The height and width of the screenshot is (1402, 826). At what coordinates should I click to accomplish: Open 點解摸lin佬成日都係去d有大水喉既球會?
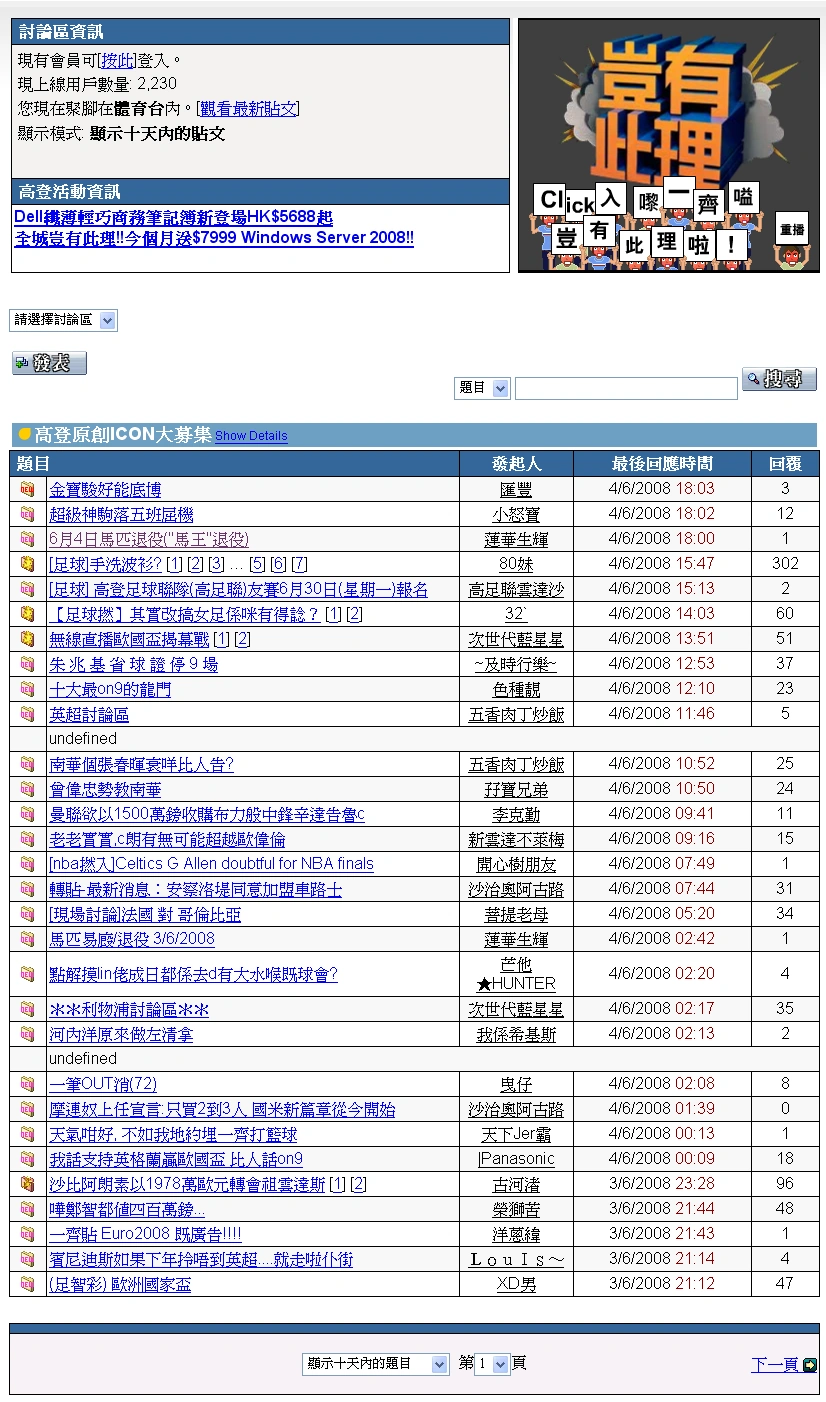[x=193, y=975]
